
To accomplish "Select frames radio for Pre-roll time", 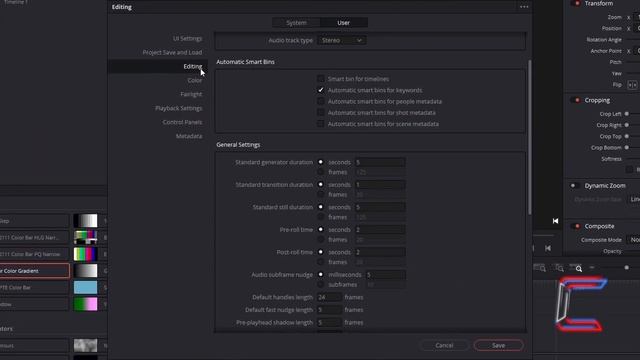I will (320, 240).
